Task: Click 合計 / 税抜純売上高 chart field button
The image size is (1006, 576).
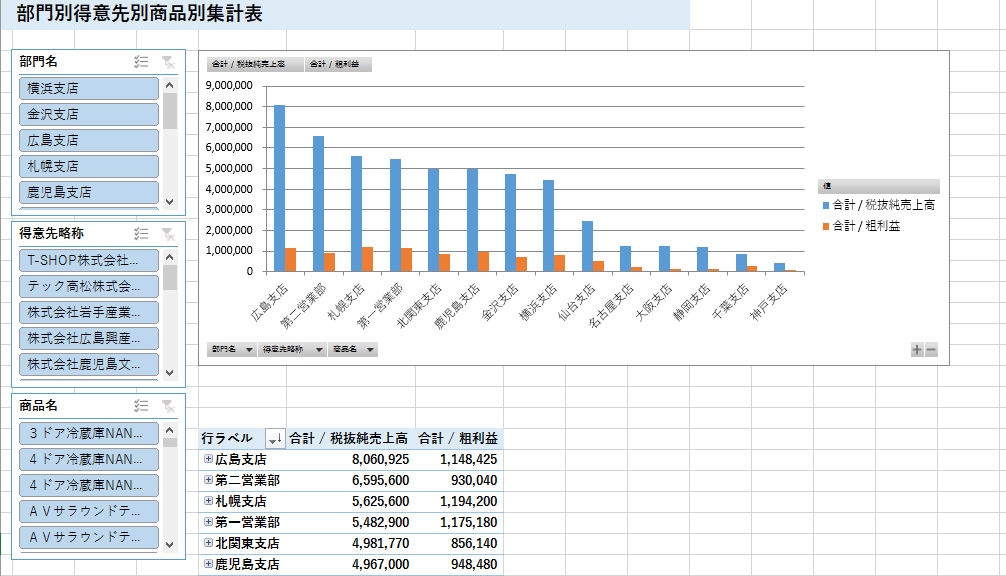Action: tap(254, 64)
